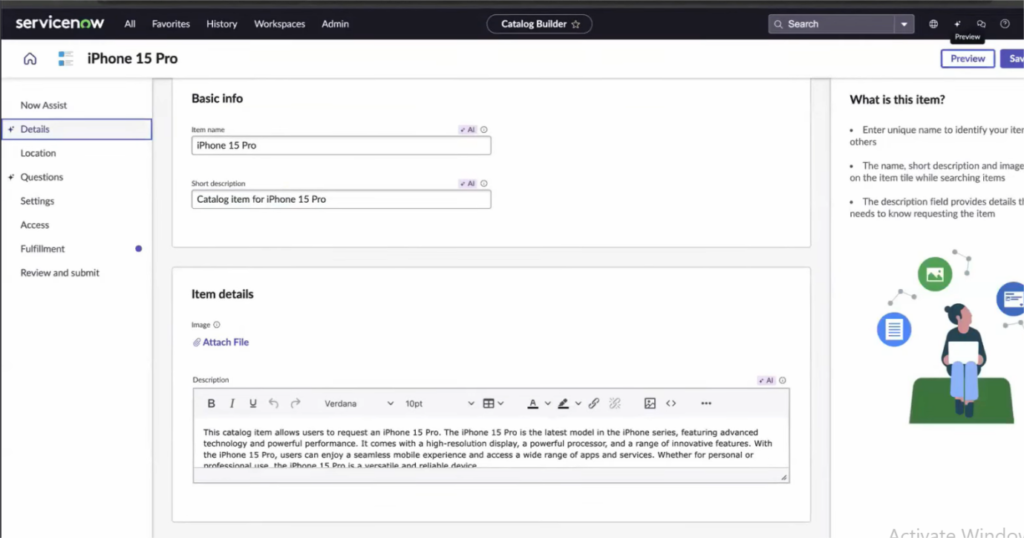Favorite Catalog Builder with star icon
The height and width of the screenshot is (538, 1024).
575,24
